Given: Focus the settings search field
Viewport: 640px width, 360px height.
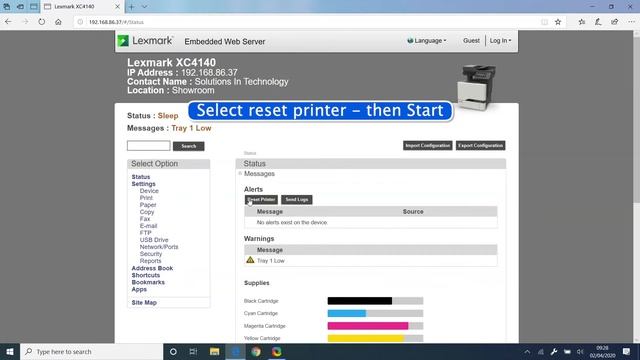Looking at the screenshot, I should pos(149,146).
